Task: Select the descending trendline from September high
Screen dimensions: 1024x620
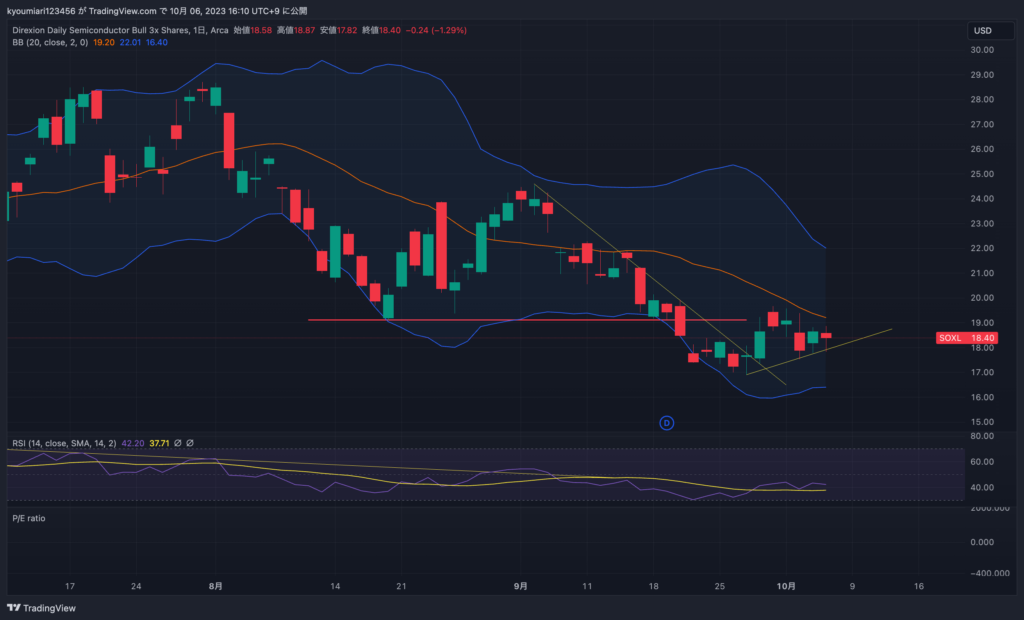Action: pyautogui.click(x=660, y=285)
